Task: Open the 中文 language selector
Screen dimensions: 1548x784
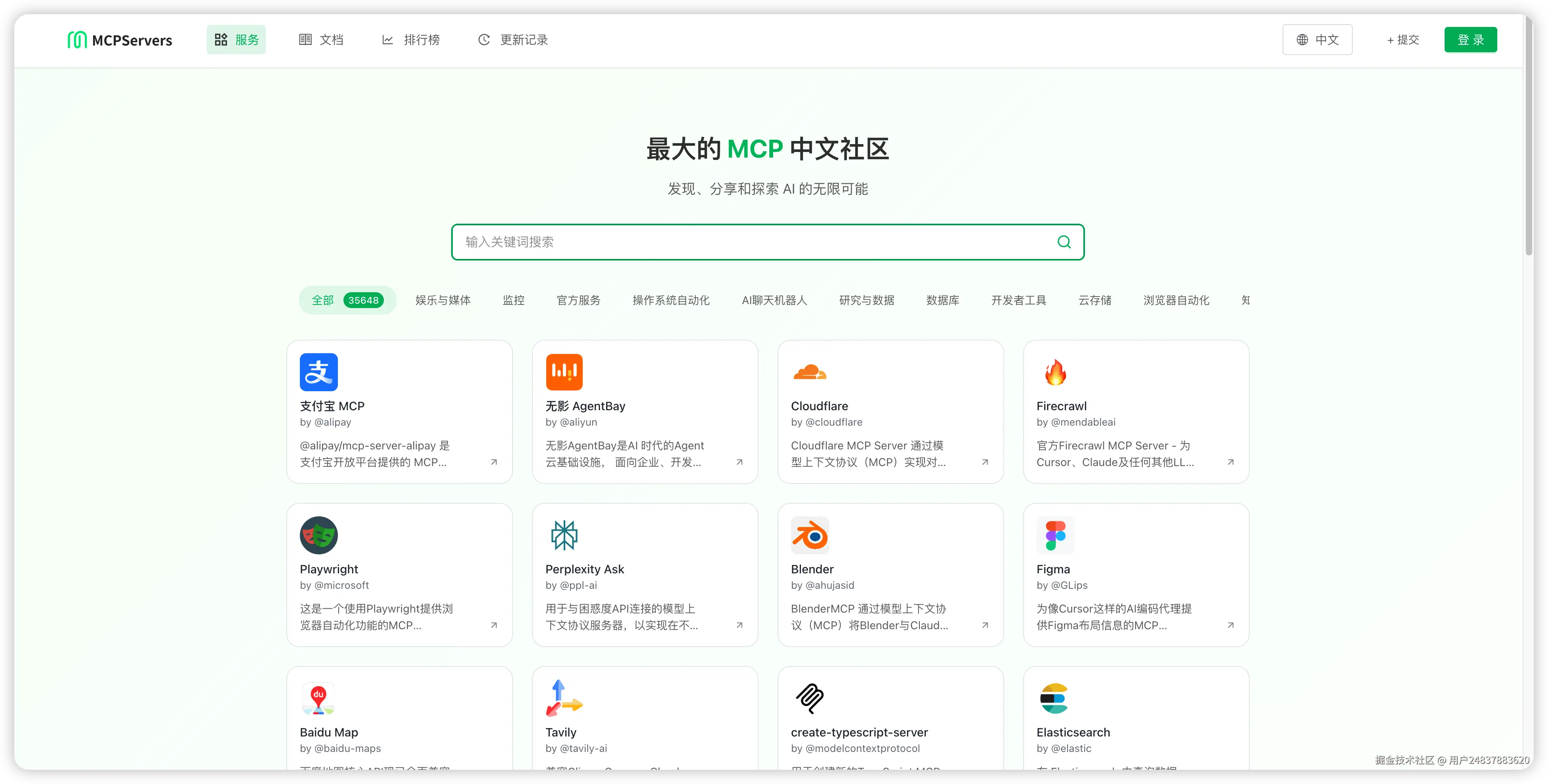Action: (1317, 40)
